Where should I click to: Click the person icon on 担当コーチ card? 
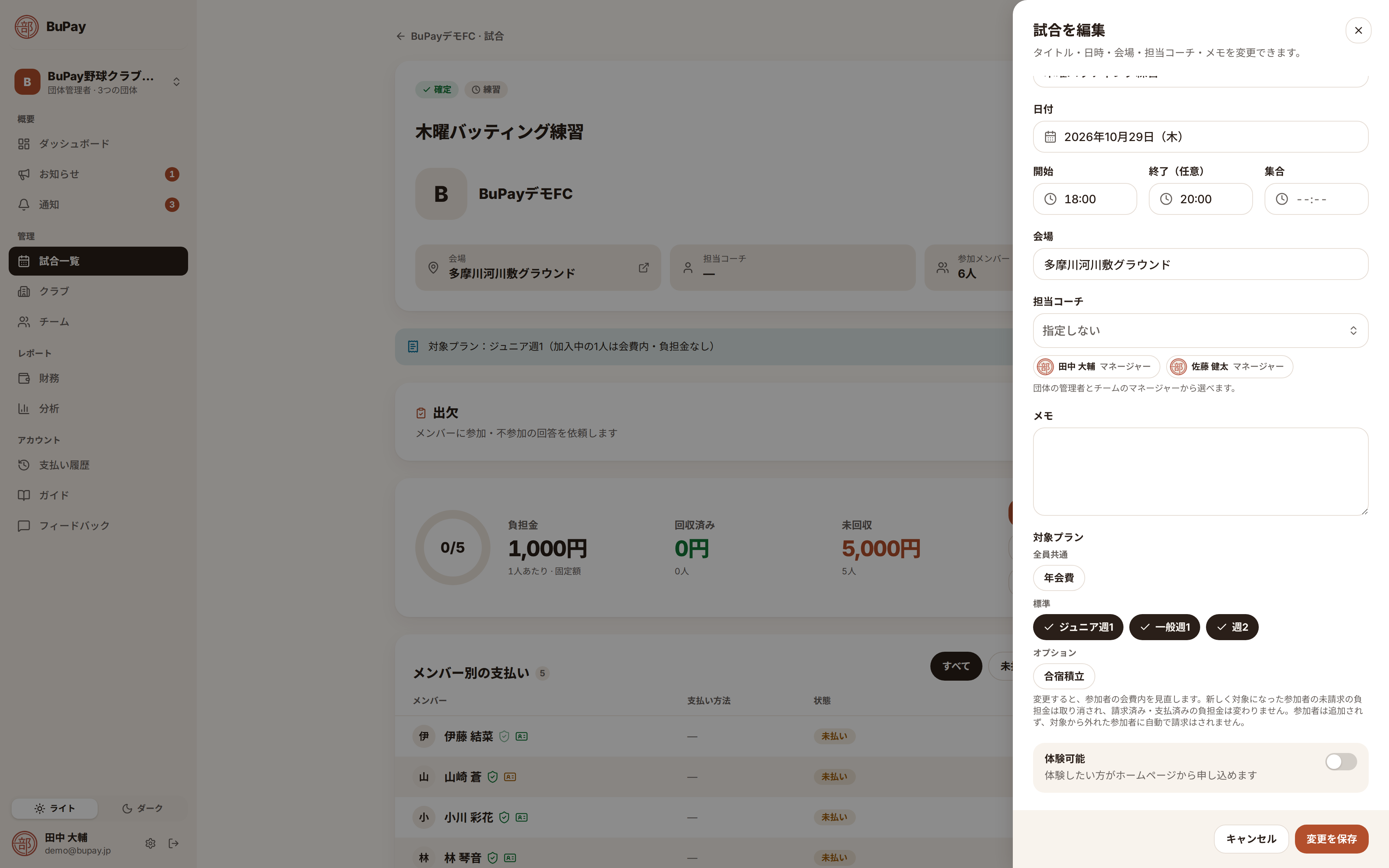tap(688, 268)
